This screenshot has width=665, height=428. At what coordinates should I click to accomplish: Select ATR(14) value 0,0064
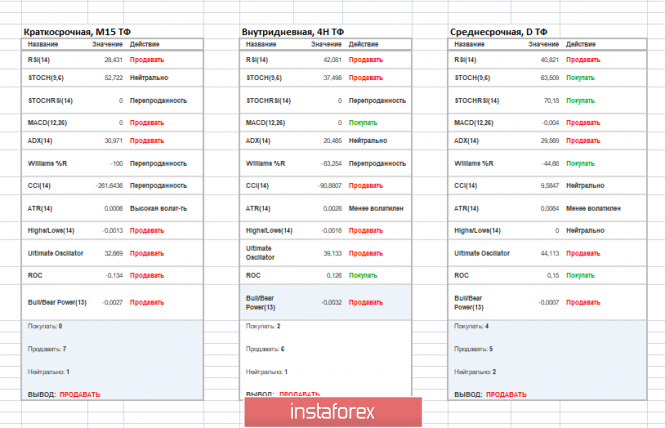pyautogui.click(x=550, y=208)
